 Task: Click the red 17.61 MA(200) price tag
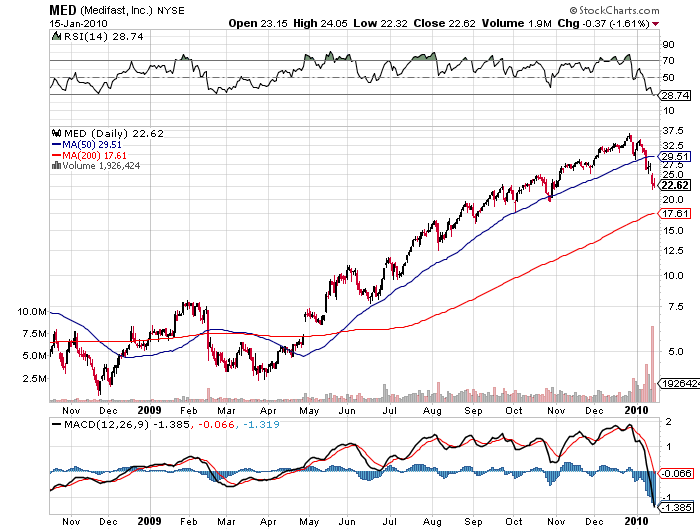tap(675, 213)
